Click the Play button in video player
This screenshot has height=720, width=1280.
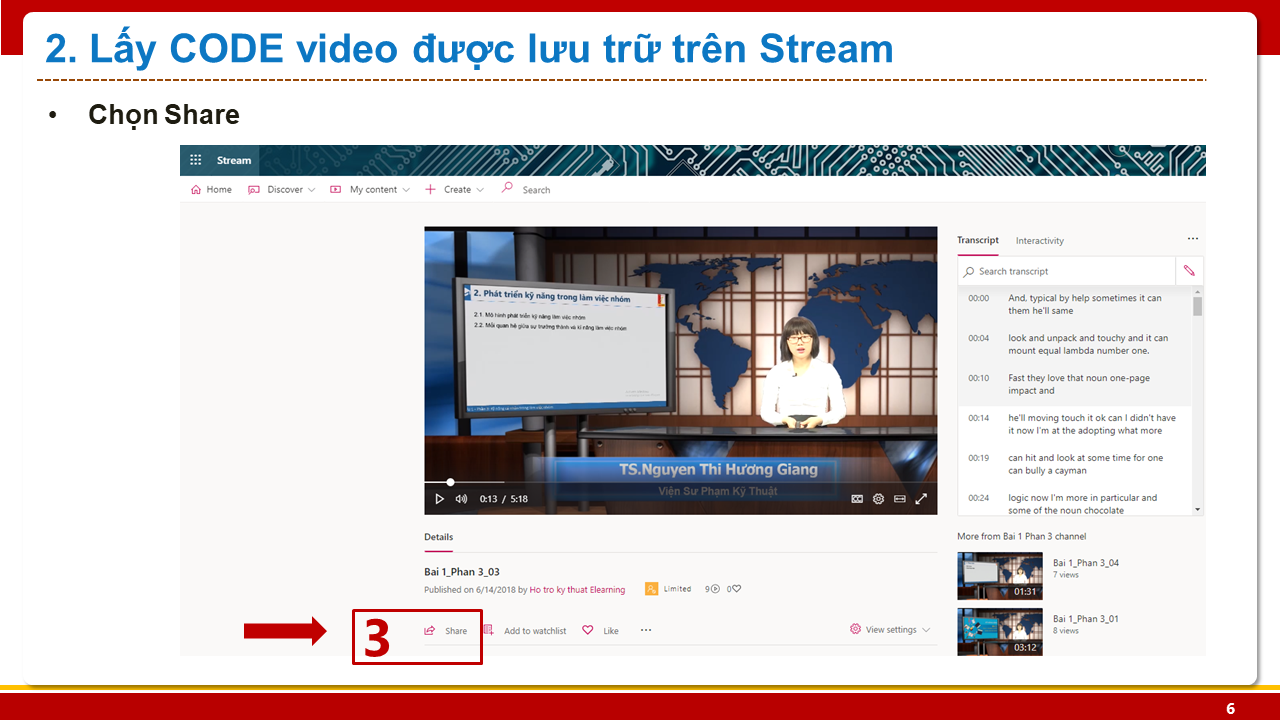point(439,499)
